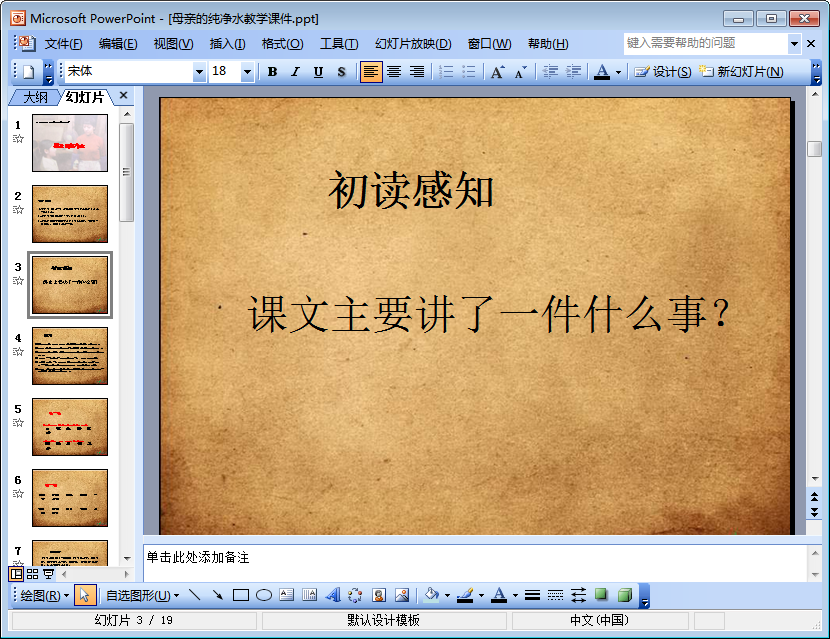830x639 pixels.
Task: Open 编辑(E) menu
Action: tap(118, 44)
